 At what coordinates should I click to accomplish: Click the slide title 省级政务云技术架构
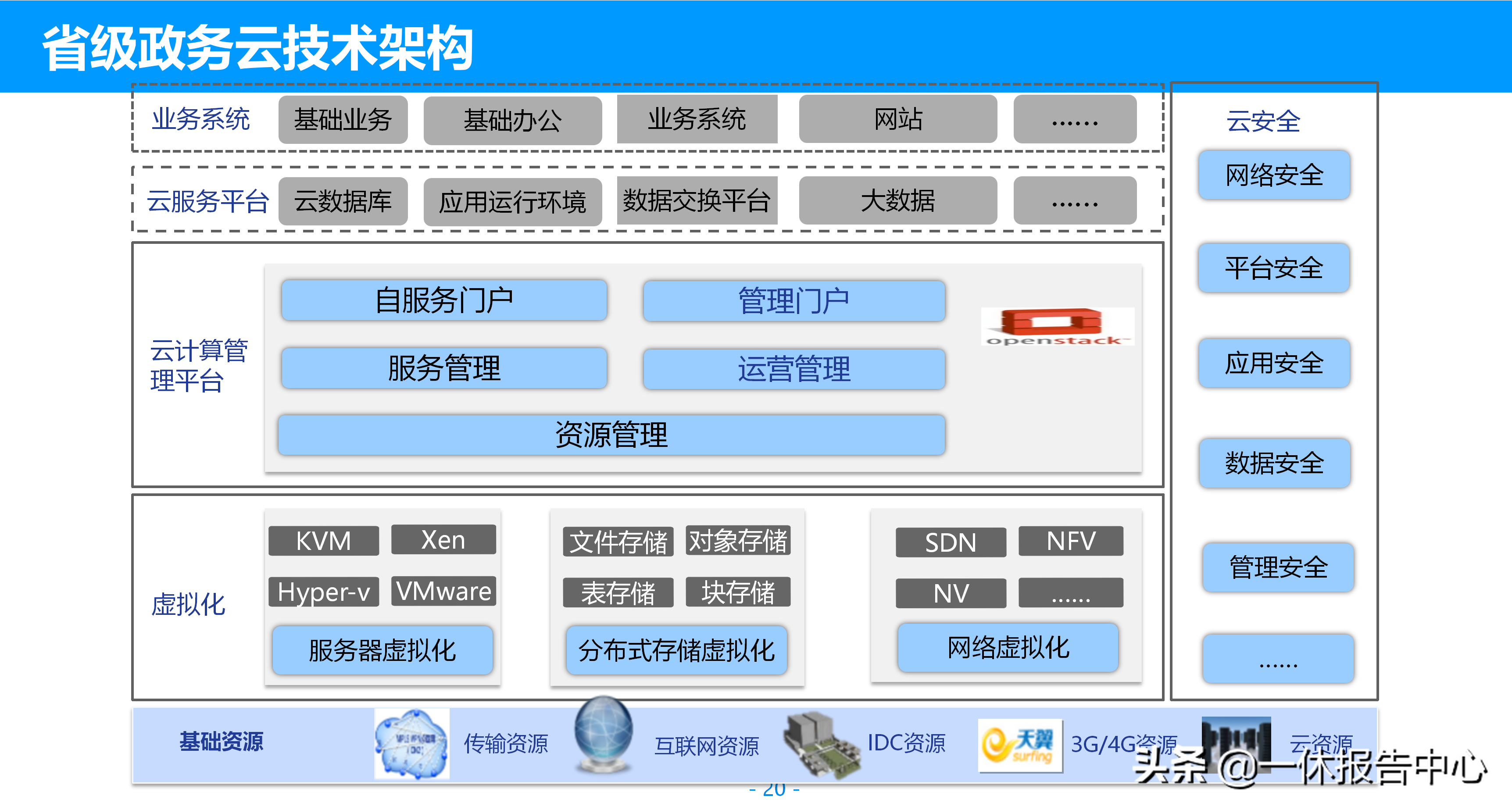257,48
